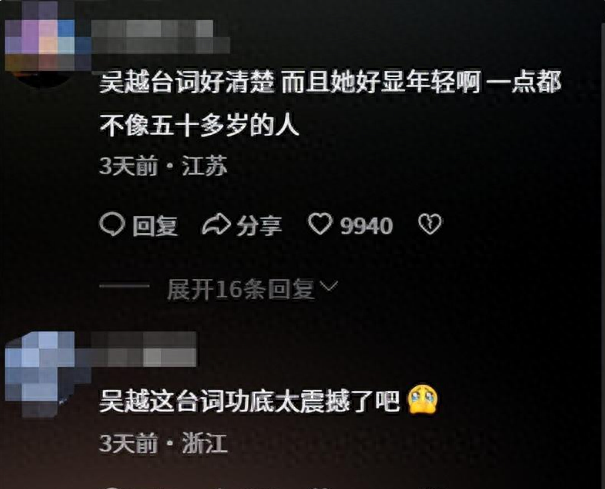Dislike the comment with the broken heart icon

point(430,224)
